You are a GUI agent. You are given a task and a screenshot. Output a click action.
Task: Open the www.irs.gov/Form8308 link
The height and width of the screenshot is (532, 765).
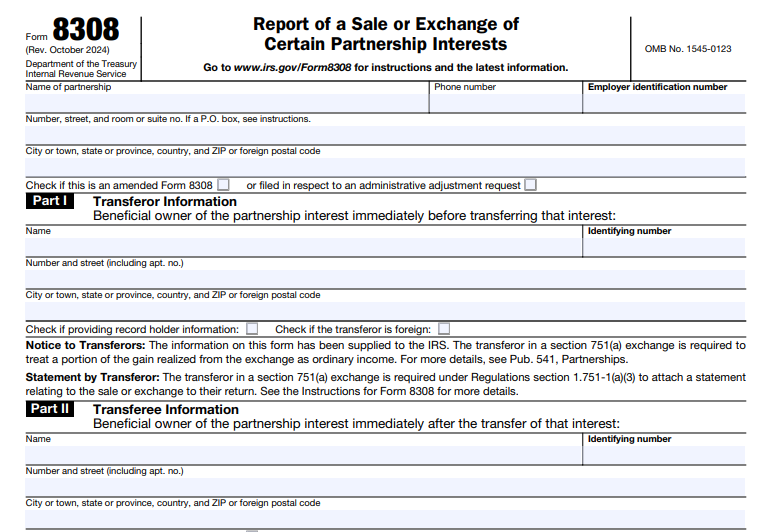tap(294, 68)
